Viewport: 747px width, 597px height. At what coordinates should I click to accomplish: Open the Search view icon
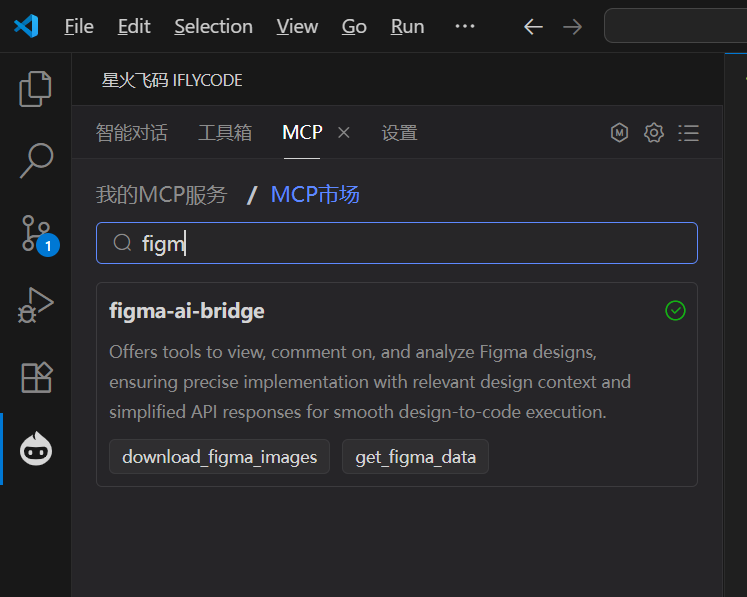pos(36,160)
